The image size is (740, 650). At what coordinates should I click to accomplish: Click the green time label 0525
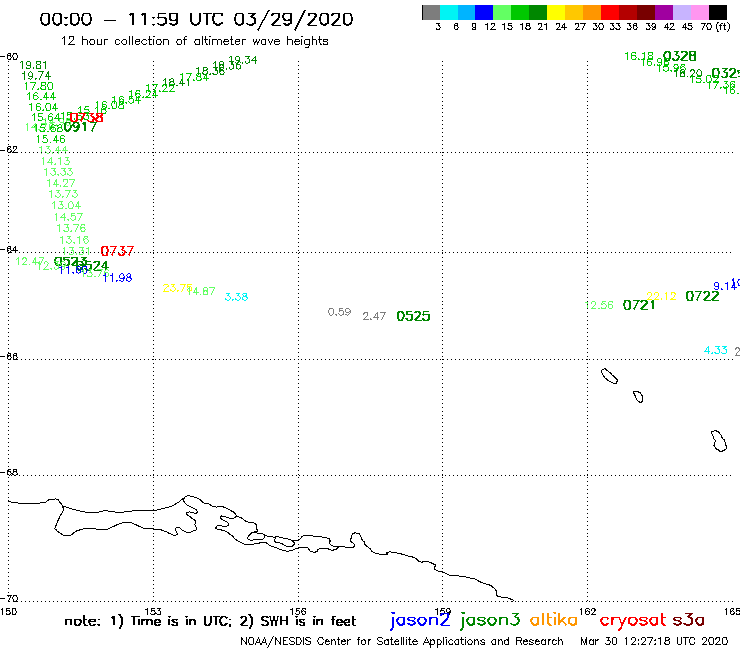pyautogui.click(x=413, y=316)
